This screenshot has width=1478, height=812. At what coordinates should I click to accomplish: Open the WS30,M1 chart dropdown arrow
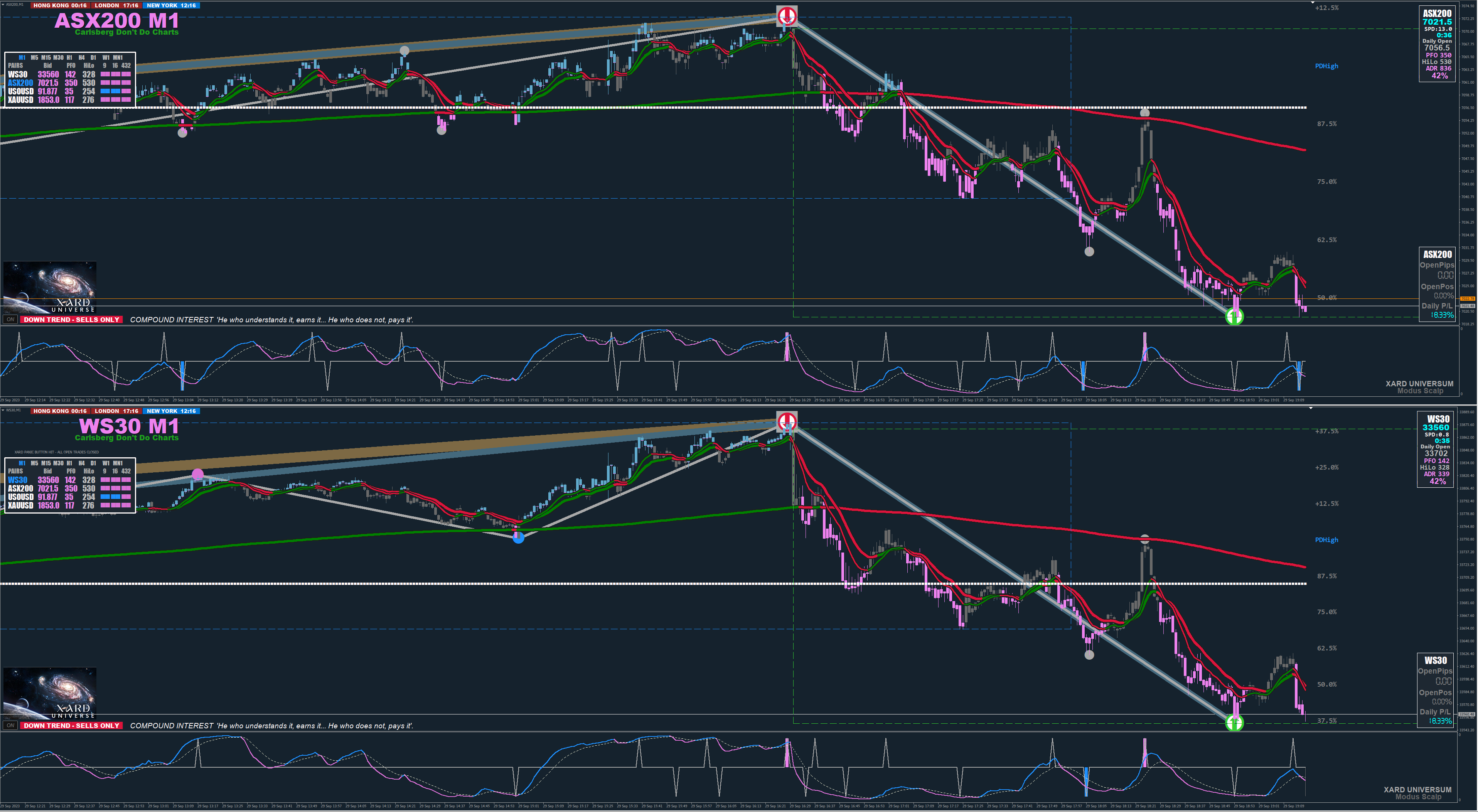pyautogui.click(x=3, y=410)
